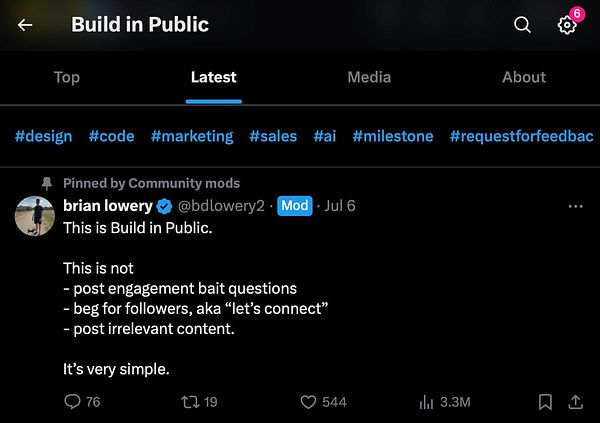Open the About tab
This screenshot has height=423, width=600.
(524, 77)
